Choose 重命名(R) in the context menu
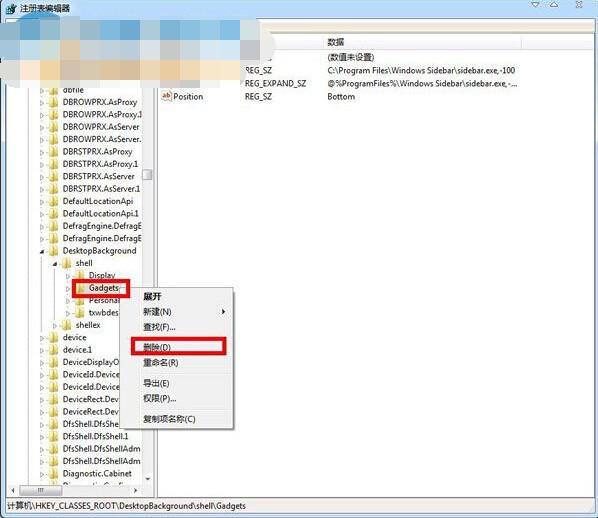This screenshot has height=518, width=598. point(161,362)
